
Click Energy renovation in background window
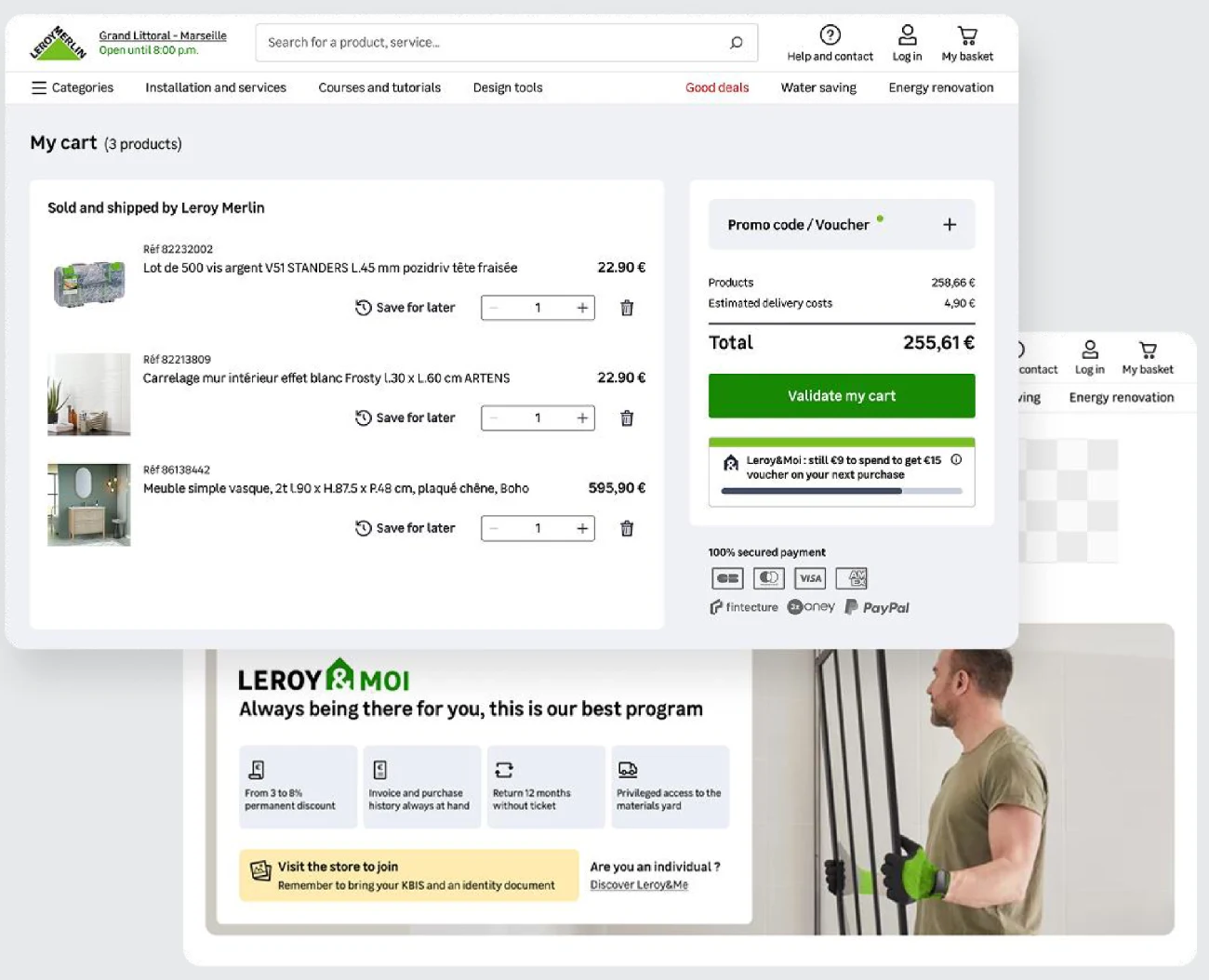1122,397
